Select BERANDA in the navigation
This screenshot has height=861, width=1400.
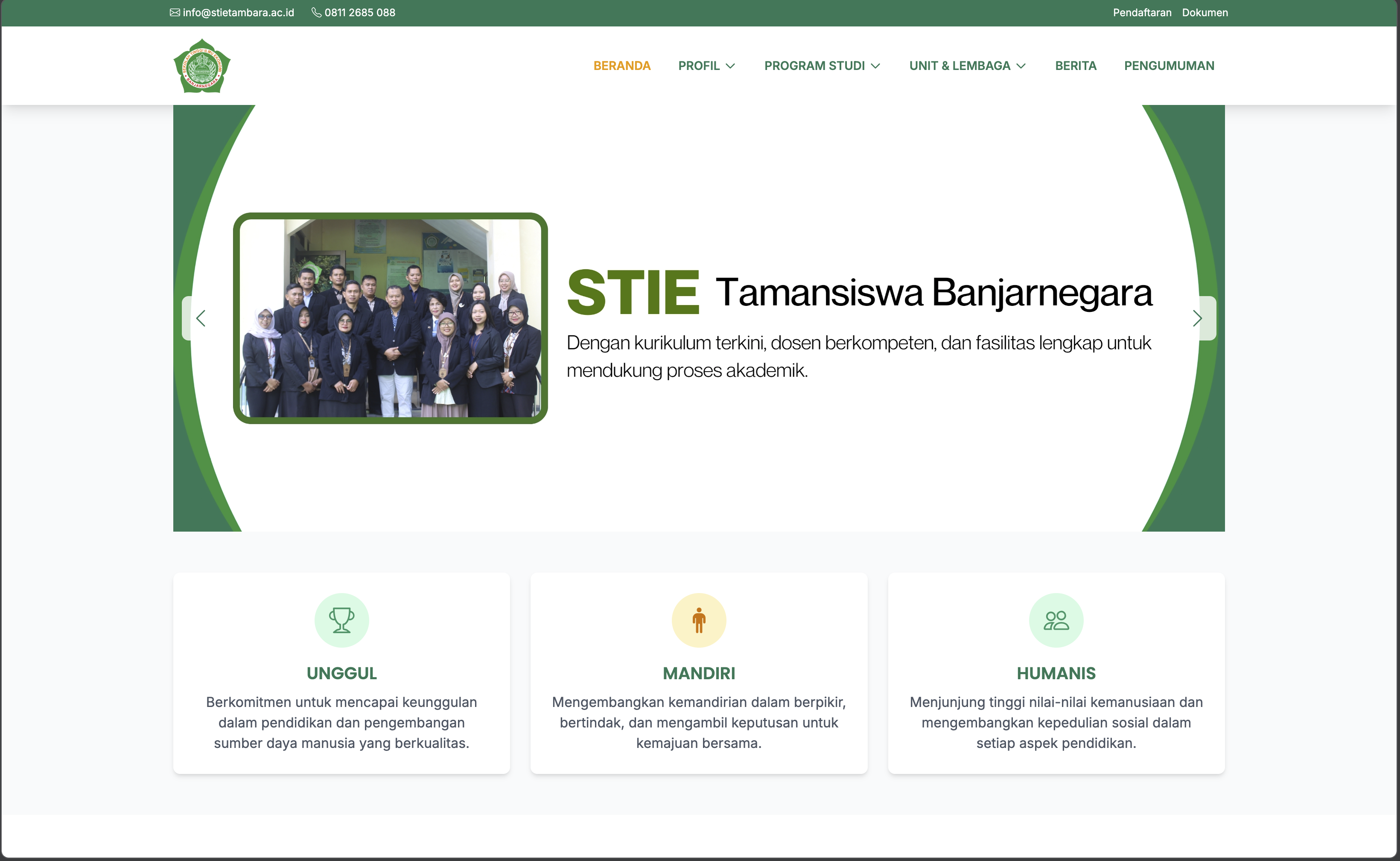click(x=622, y=65)
